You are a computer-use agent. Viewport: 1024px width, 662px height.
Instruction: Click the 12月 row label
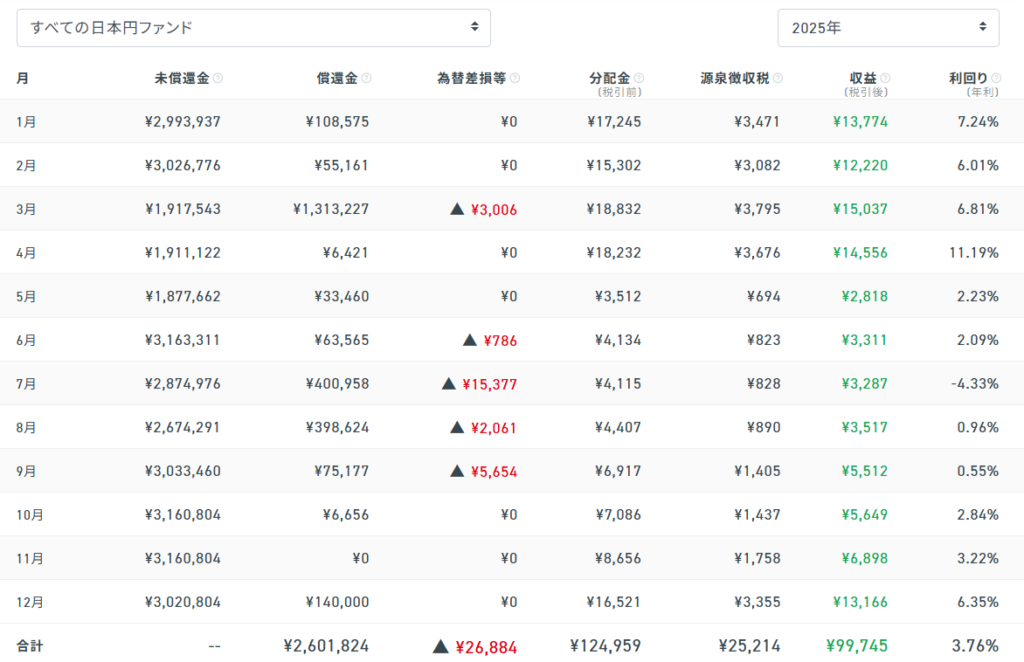(30, 602)
